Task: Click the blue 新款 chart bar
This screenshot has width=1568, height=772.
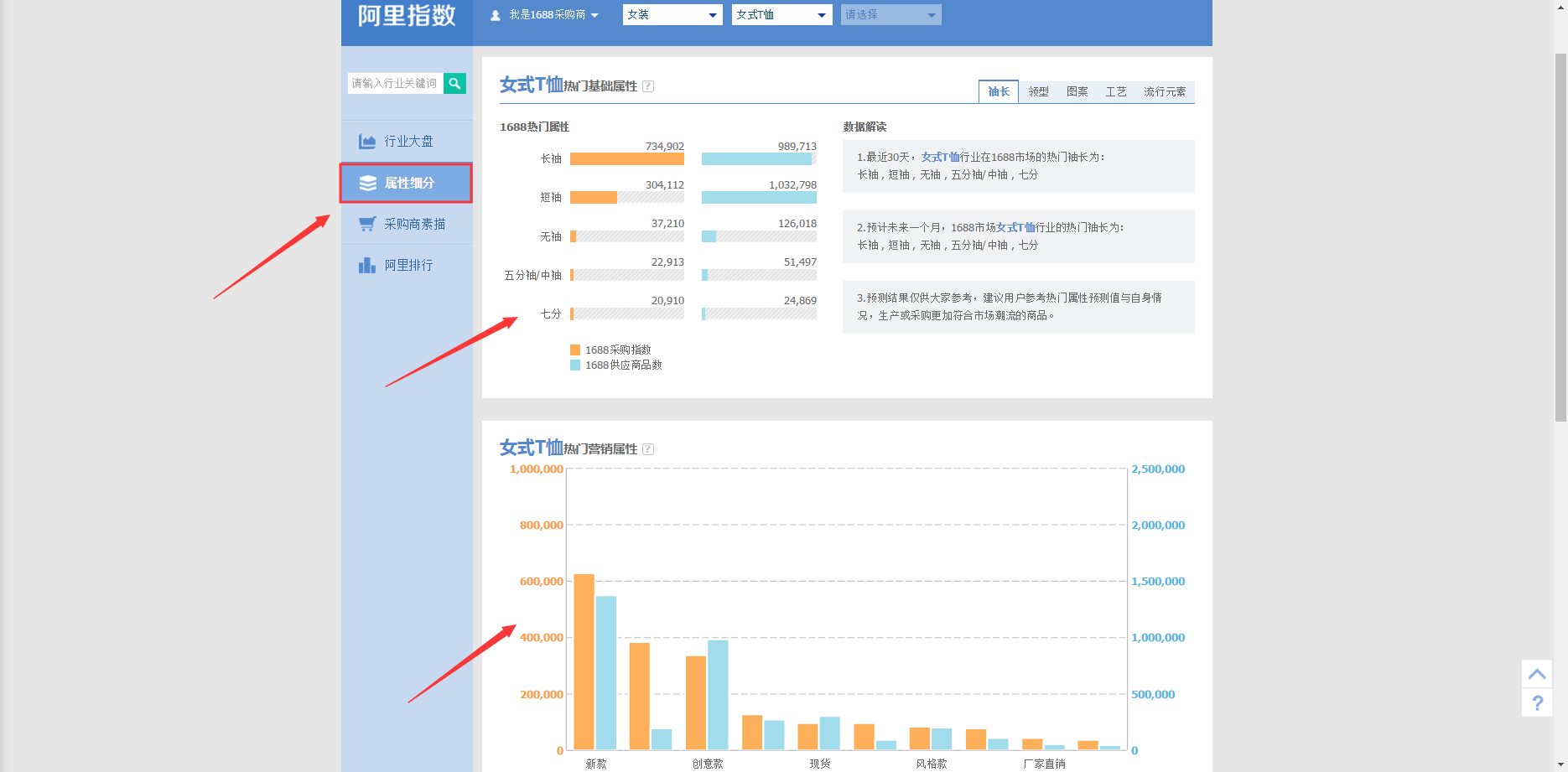Action: click(606, 673)
